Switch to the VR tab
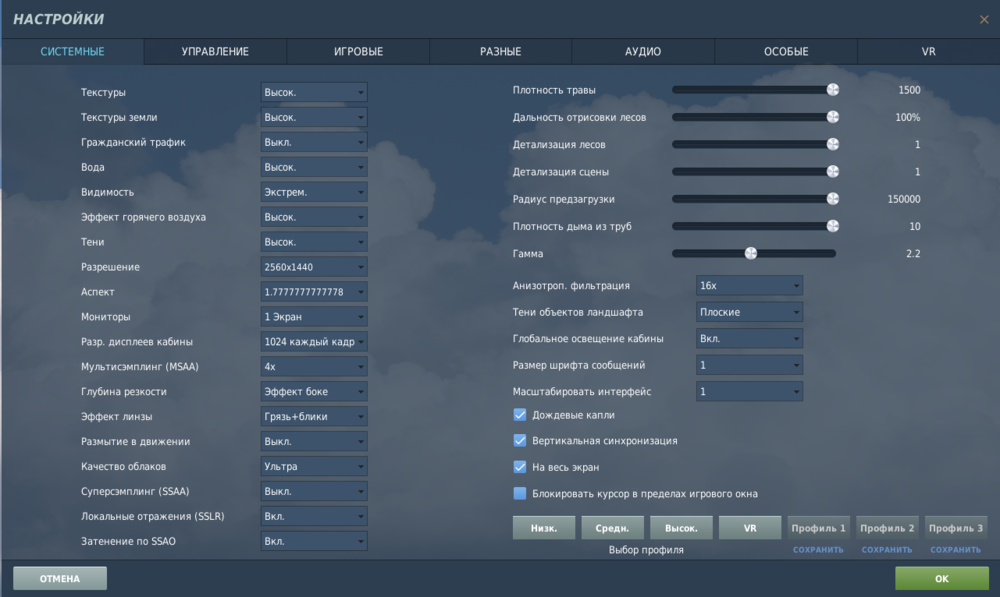Screen dimensions: 1000x597 coord(929,52)
